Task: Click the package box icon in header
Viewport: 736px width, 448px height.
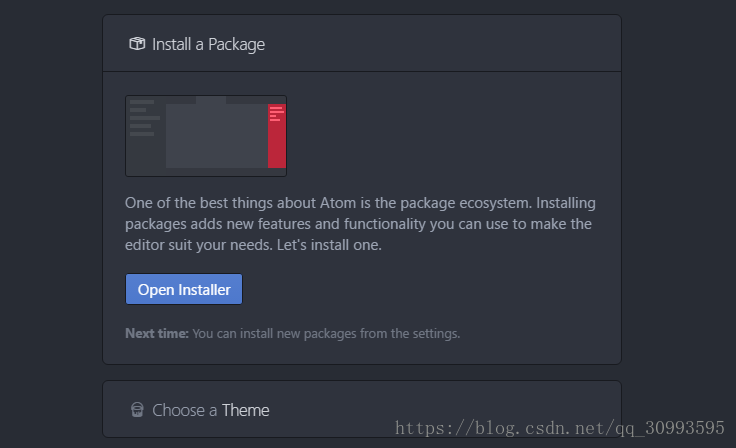Action: coord(137,44)
